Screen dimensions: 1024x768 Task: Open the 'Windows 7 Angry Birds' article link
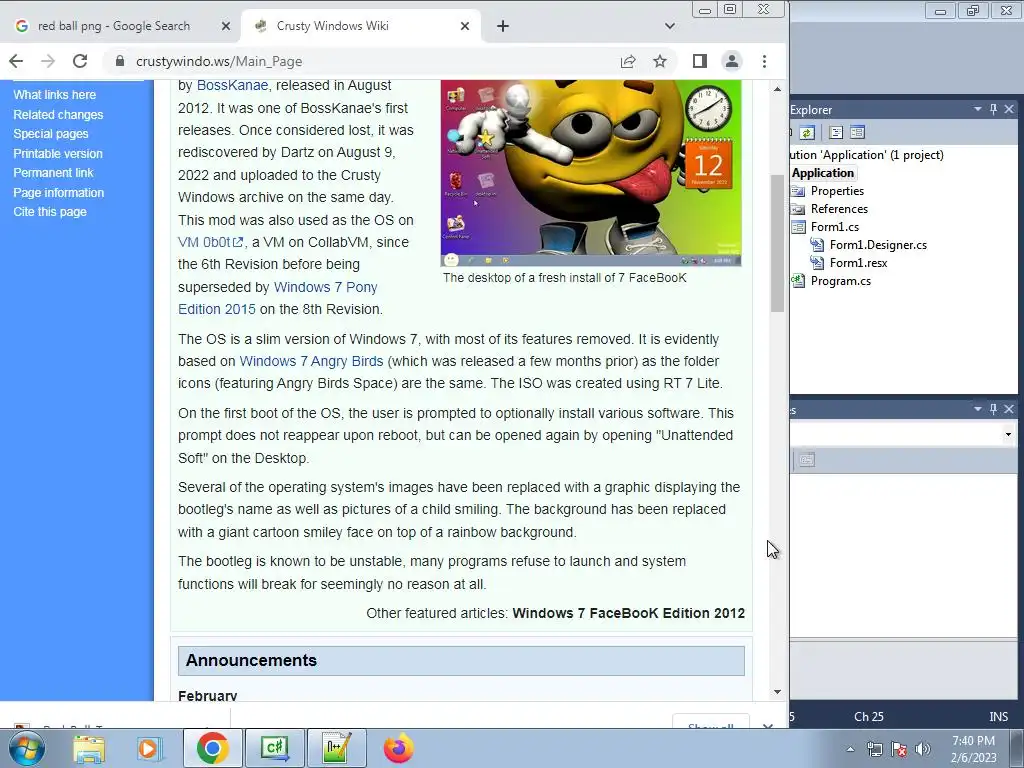point(312,361)
